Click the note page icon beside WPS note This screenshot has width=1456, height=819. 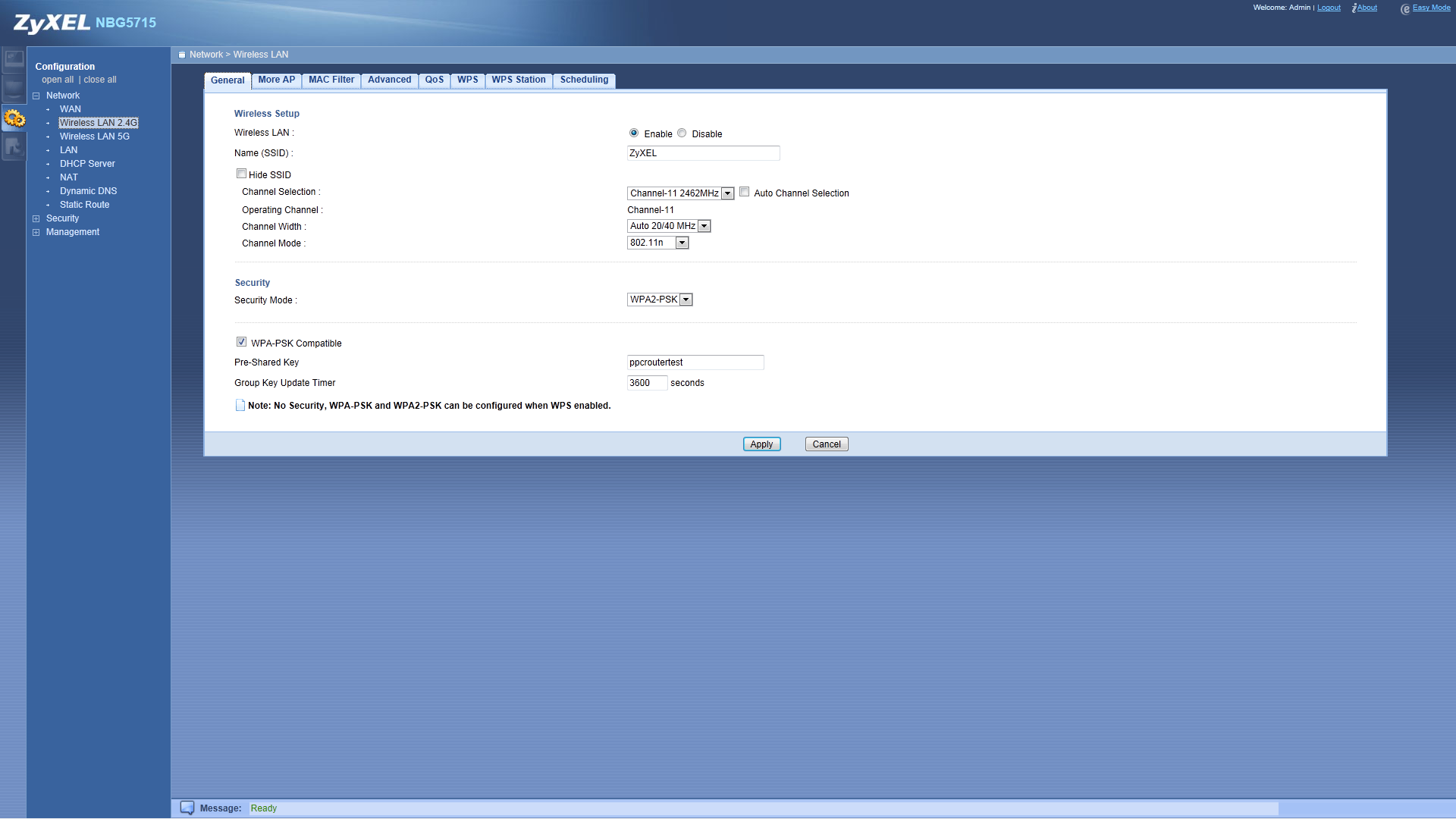[x=240, y=406]
